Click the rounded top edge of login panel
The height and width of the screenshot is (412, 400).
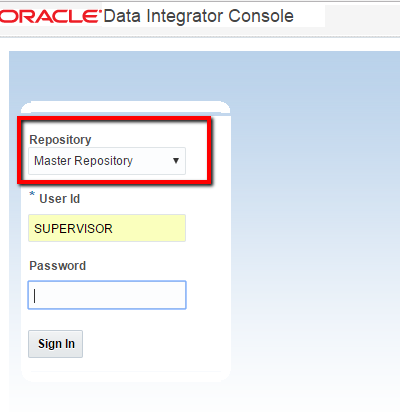coord(126,107)
